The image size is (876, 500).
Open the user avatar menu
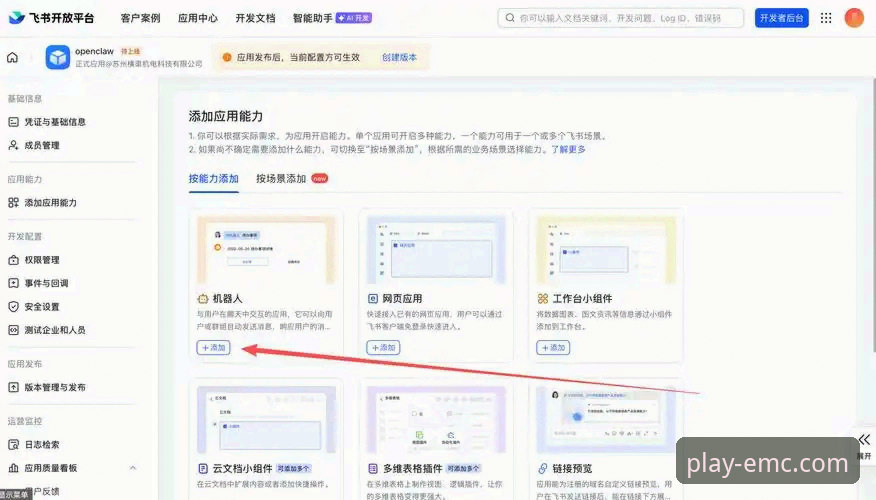pos(854,18)
